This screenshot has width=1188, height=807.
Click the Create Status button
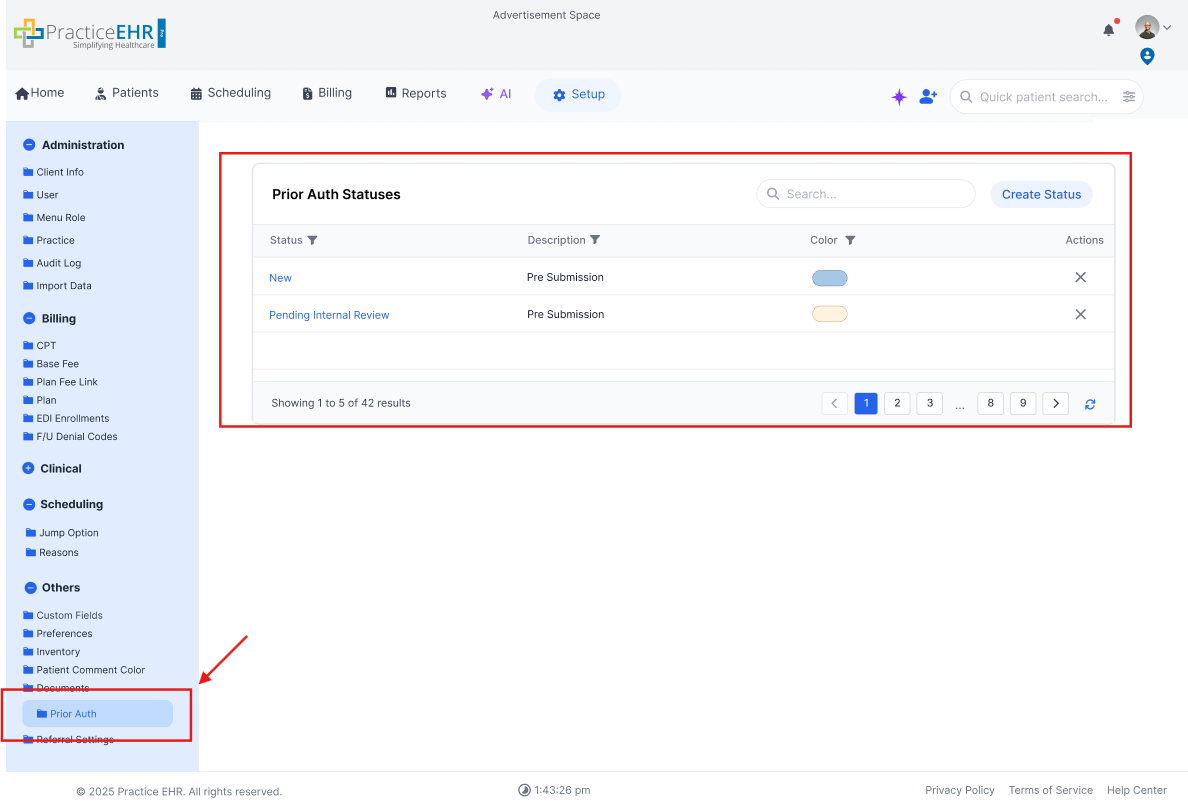pyautogui.click(x=1041, y=194)
